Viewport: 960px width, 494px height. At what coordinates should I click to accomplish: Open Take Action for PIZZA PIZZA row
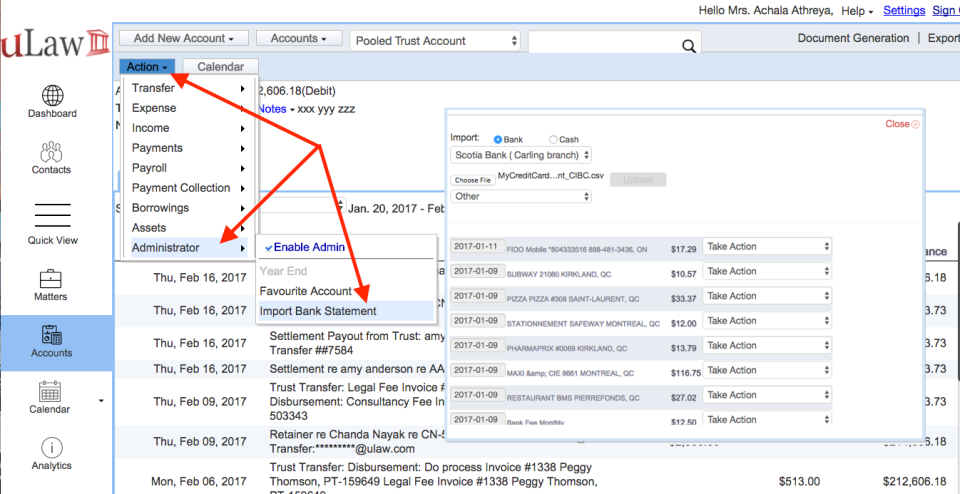tap(767, 296)
